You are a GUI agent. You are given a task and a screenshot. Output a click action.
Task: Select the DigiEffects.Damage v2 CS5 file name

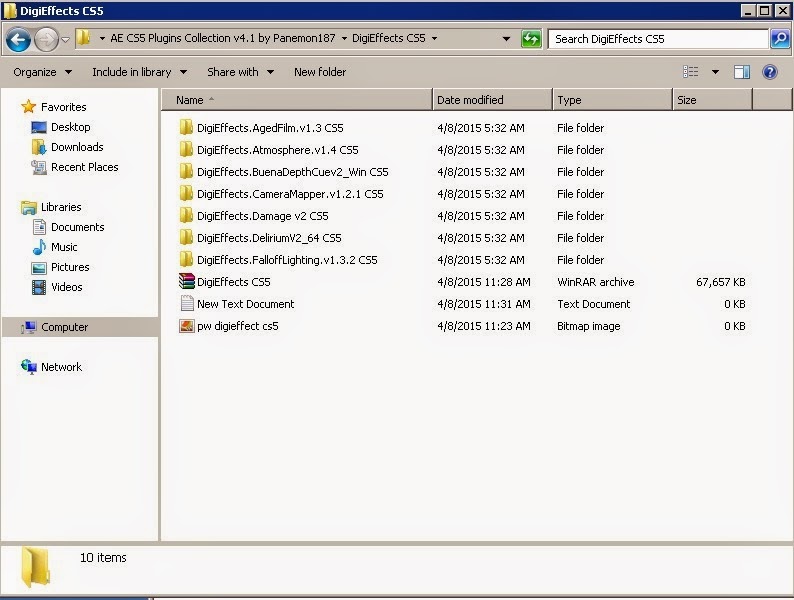[262, 216]
